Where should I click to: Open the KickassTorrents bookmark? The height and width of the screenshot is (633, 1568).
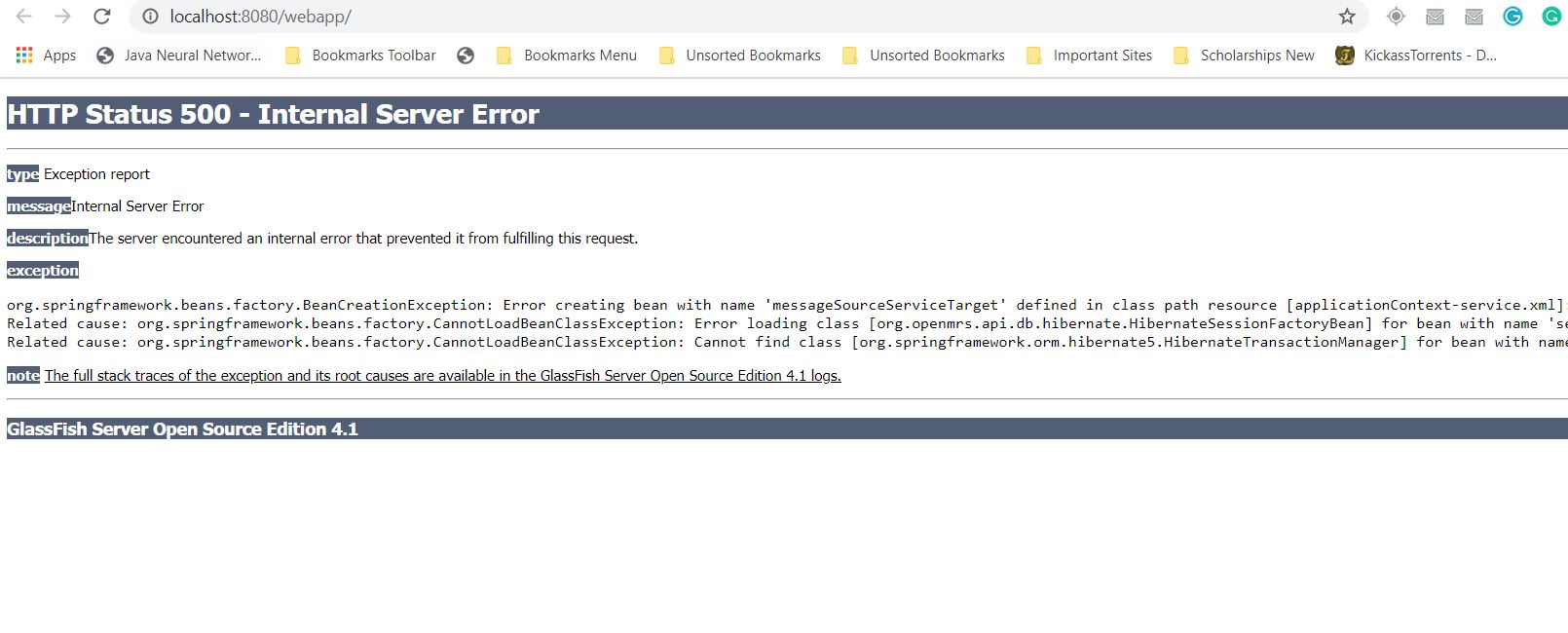[1416, 56]
